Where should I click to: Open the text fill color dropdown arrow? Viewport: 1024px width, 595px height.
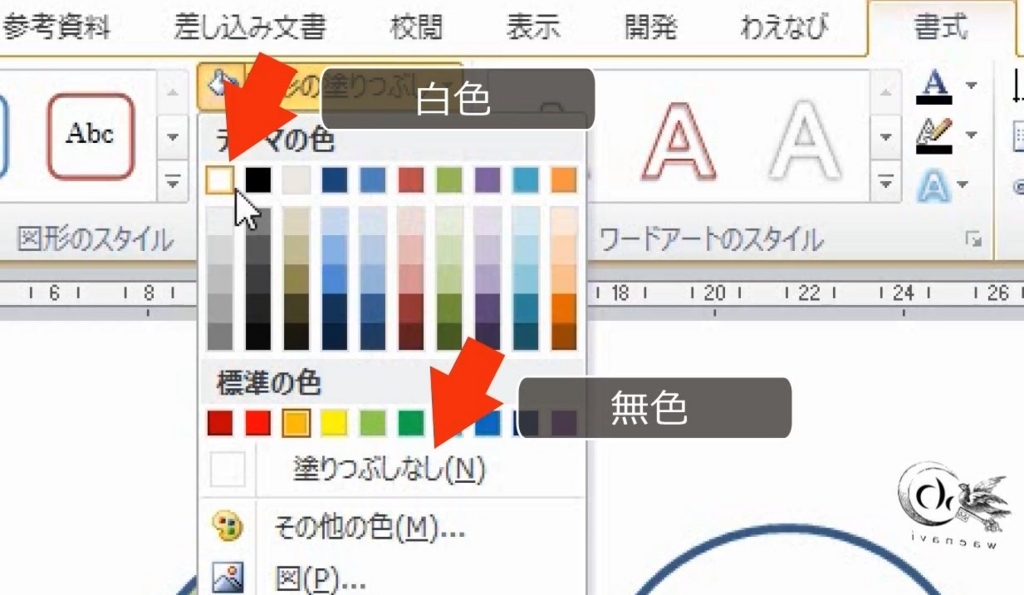pyautogui.click(x=970, y=85)
